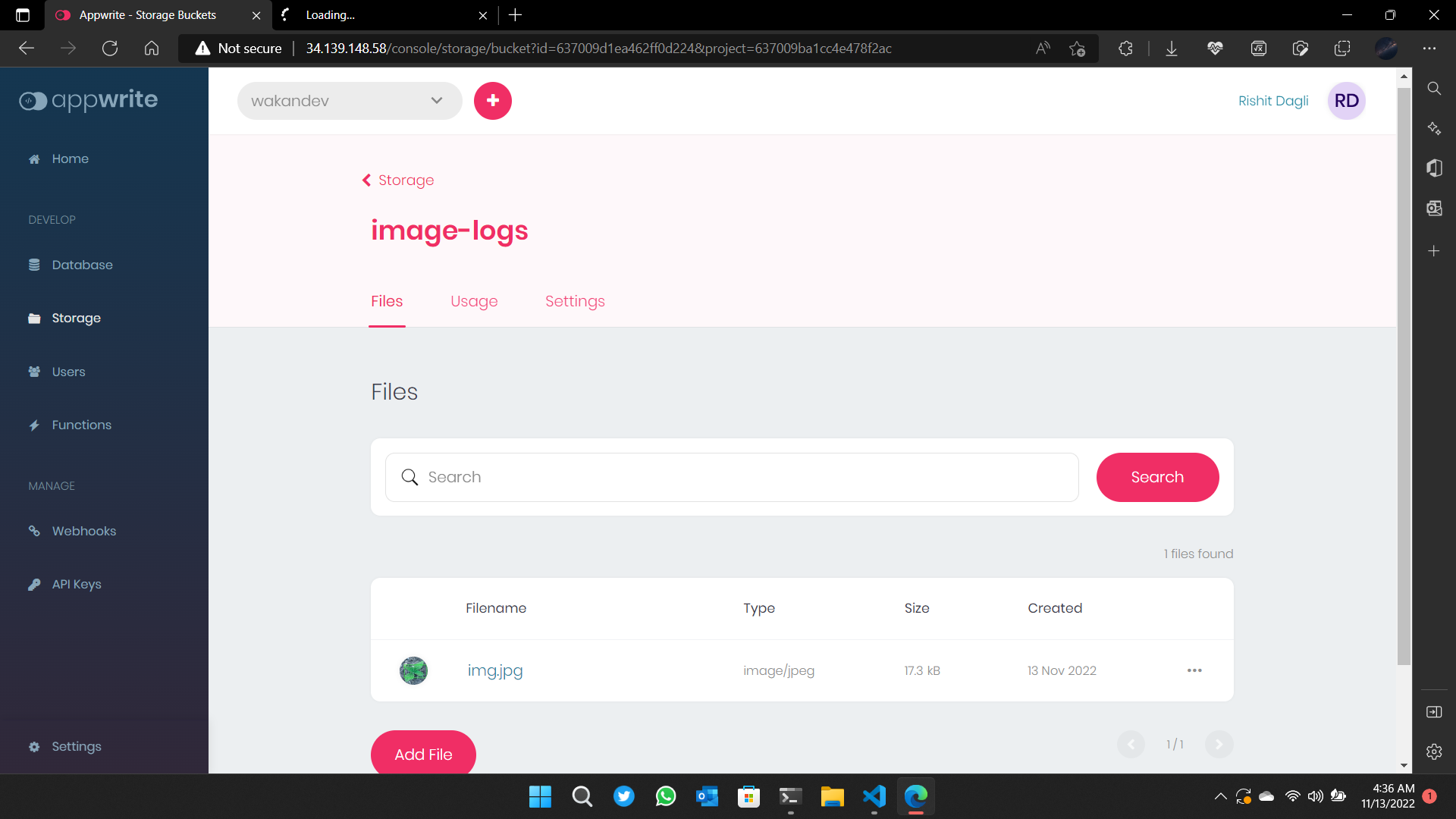Click the img.jpg file thumbnail
The width and height of the screenshot is (1456, 819).
413,670
